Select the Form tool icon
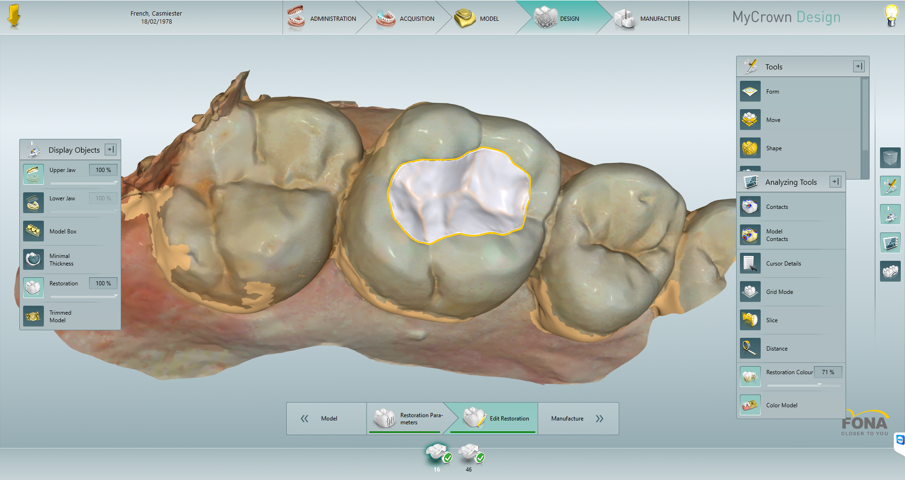This screenshot has height=480, width=905. 750,92
